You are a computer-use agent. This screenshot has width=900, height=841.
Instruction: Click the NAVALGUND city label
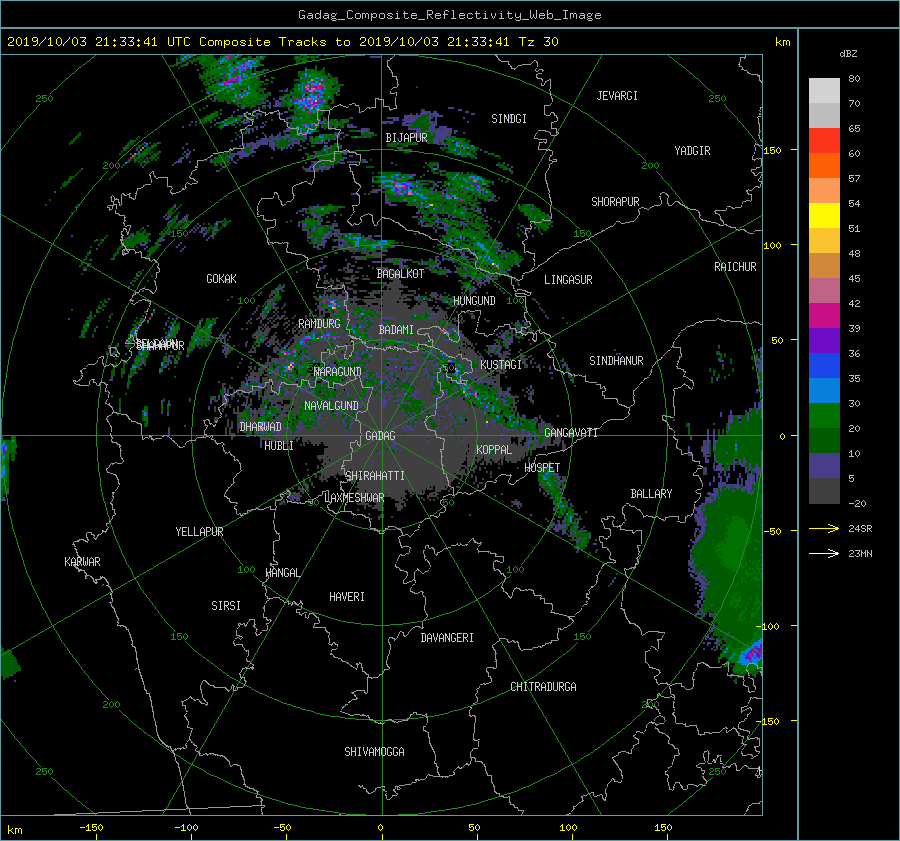(331, 406)
